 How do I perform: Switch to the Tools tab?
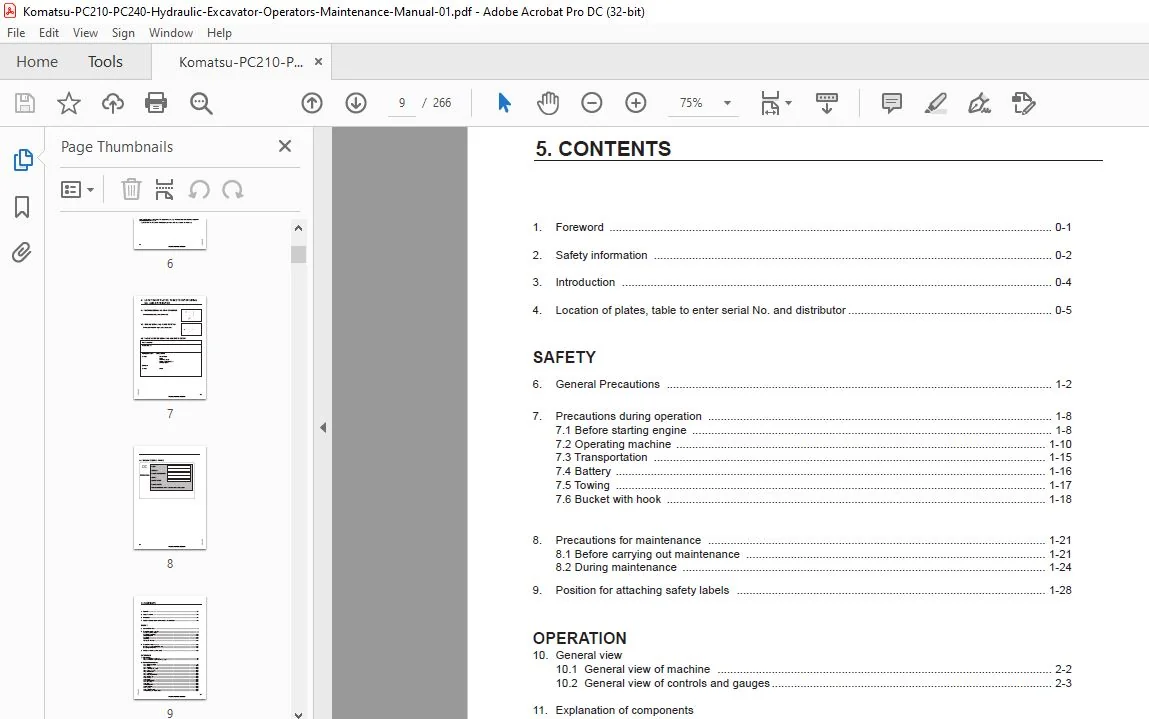(106, 62)
